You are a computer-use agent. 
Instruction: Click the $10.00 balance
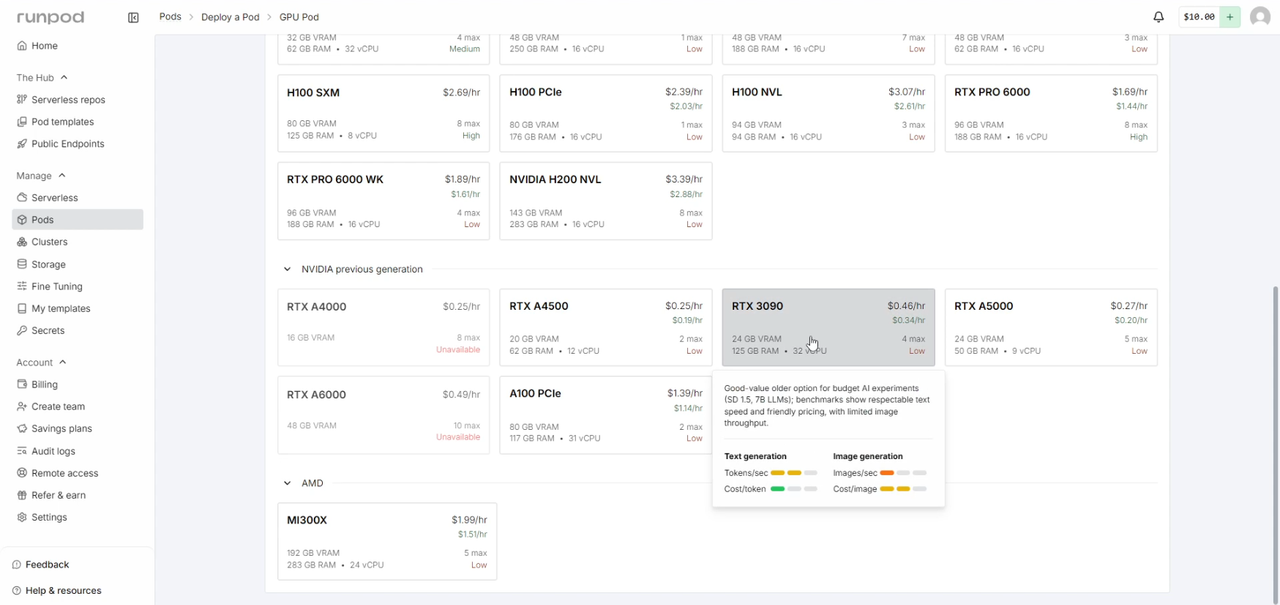point(1199,17)
